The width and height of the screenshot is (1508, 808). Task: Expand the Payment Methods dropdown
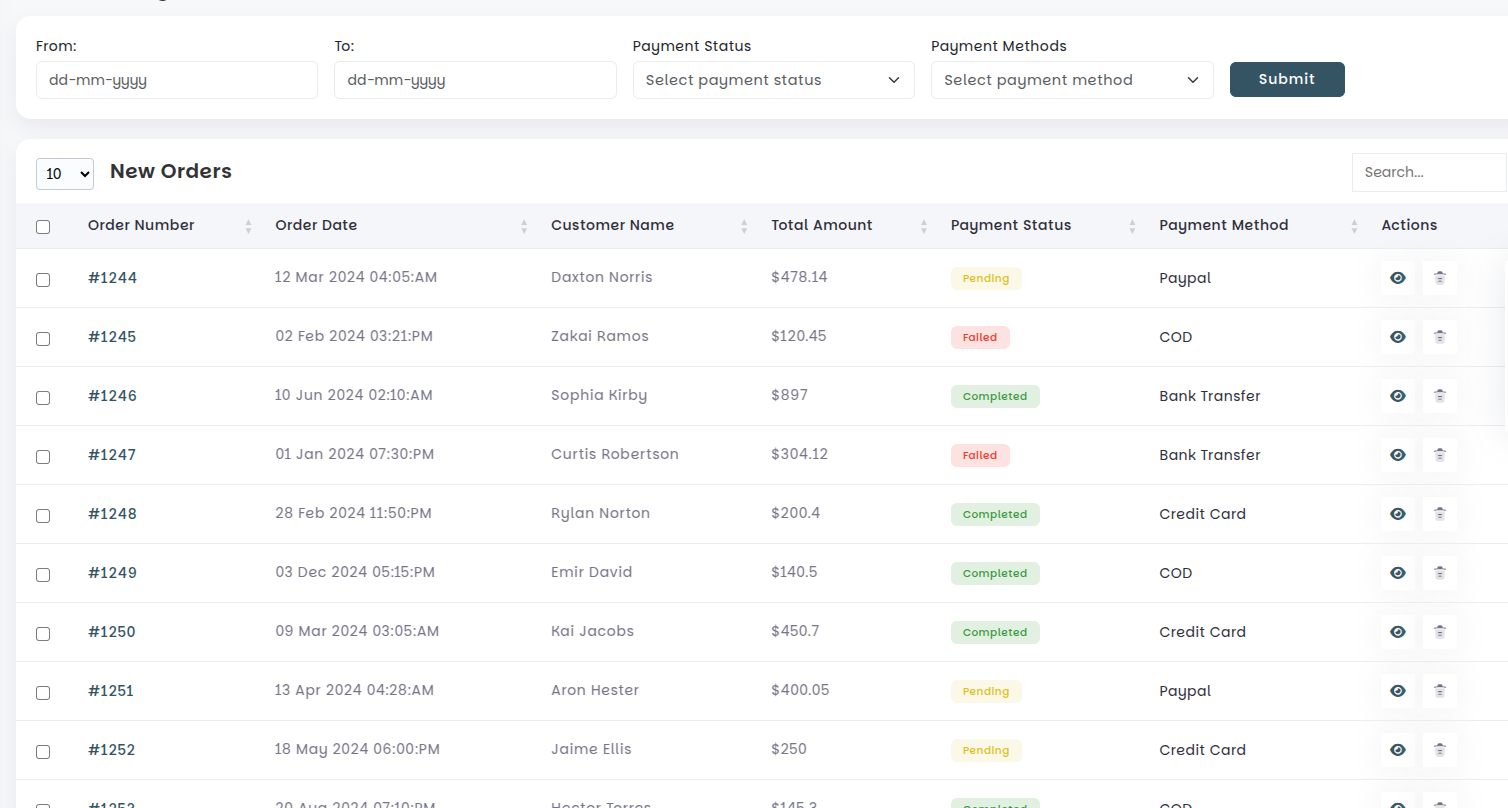1071,80
